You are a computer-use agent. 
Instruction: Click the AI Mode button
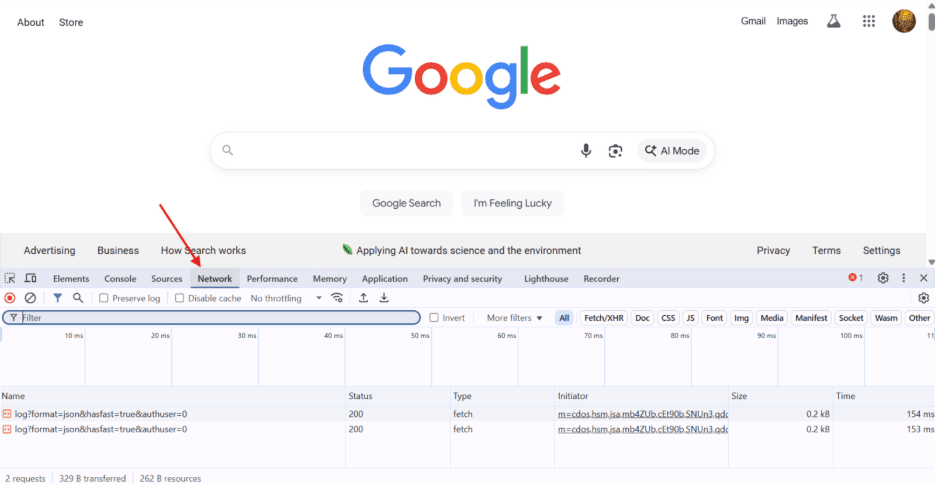tap(672, 151)
